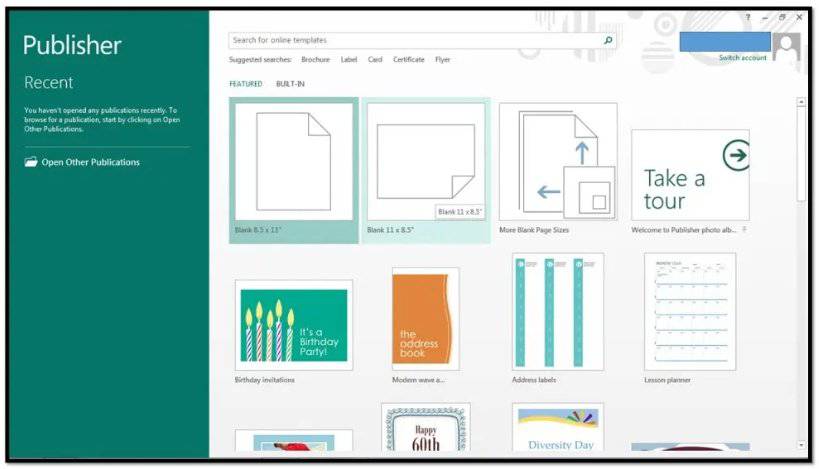Choose the Blank 11 x 8.5 landscape template
This screenshot has width=819, height=469.
[x=425, y=164]
